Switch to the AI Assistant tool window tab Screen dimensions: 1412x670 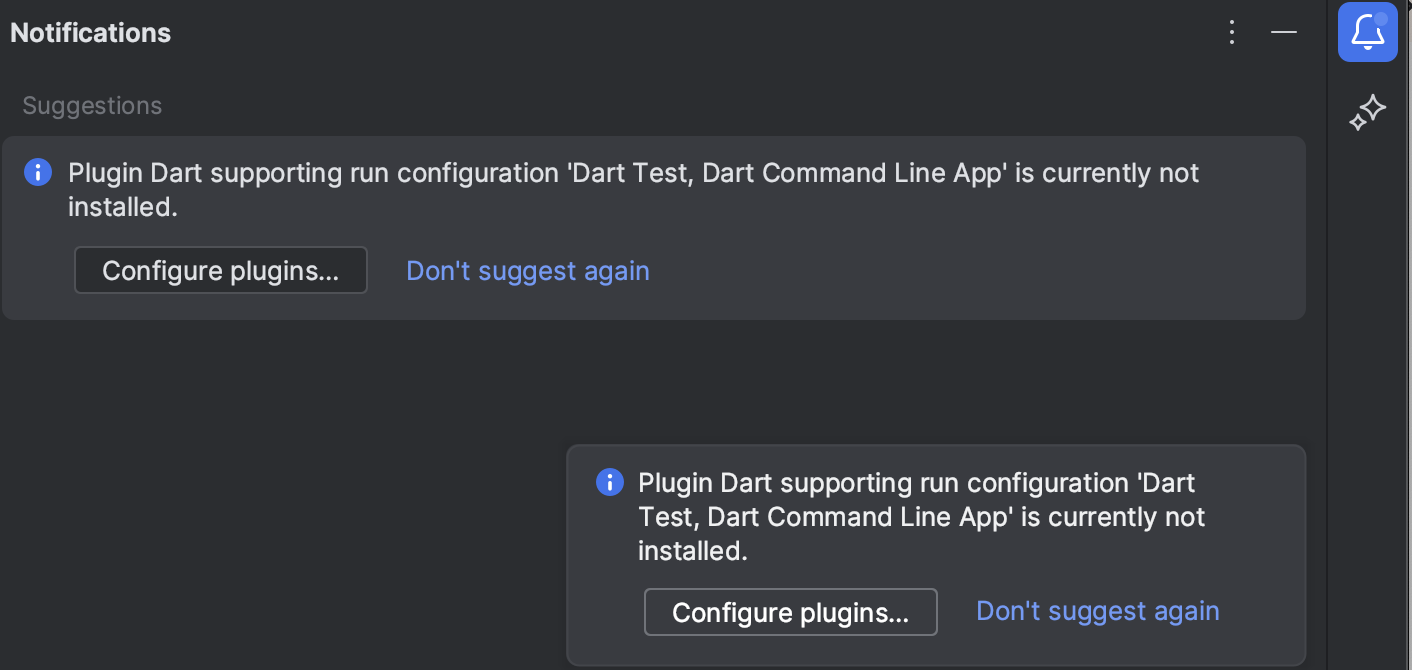tap(1368, 112)
